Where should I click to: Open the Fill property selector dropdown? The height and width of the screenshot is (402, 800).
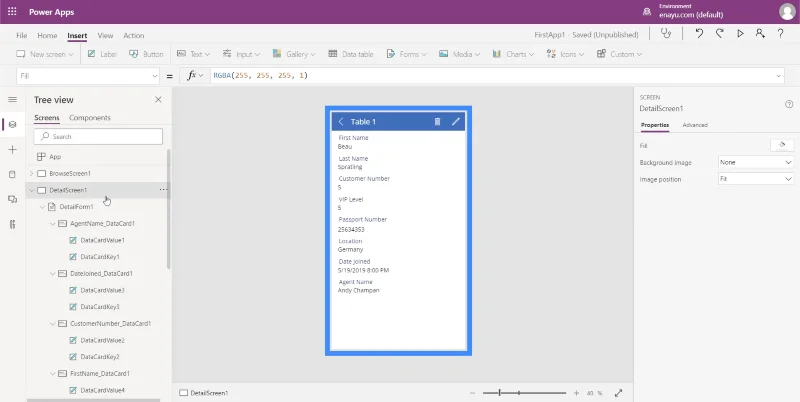(x=88, y=76)
